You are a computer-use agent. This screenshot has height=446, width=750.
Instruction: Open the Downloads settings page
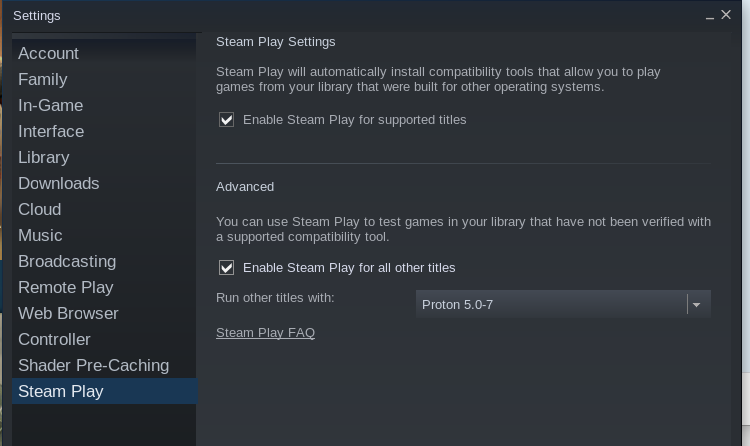point(59,184)
